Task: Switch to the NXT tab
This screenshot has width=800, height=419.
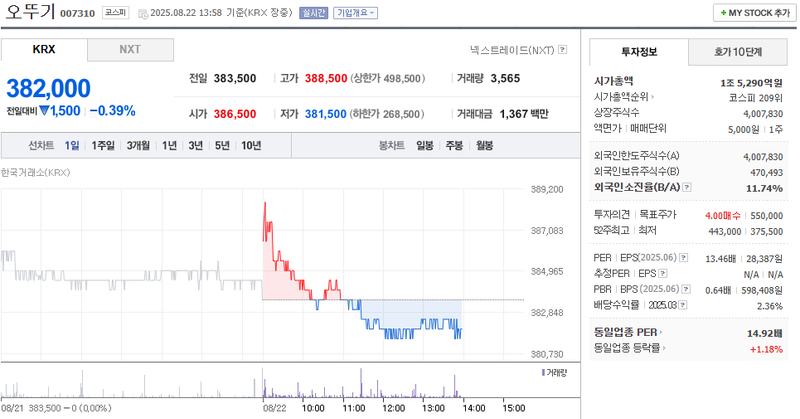Action: tap(130, 50)
